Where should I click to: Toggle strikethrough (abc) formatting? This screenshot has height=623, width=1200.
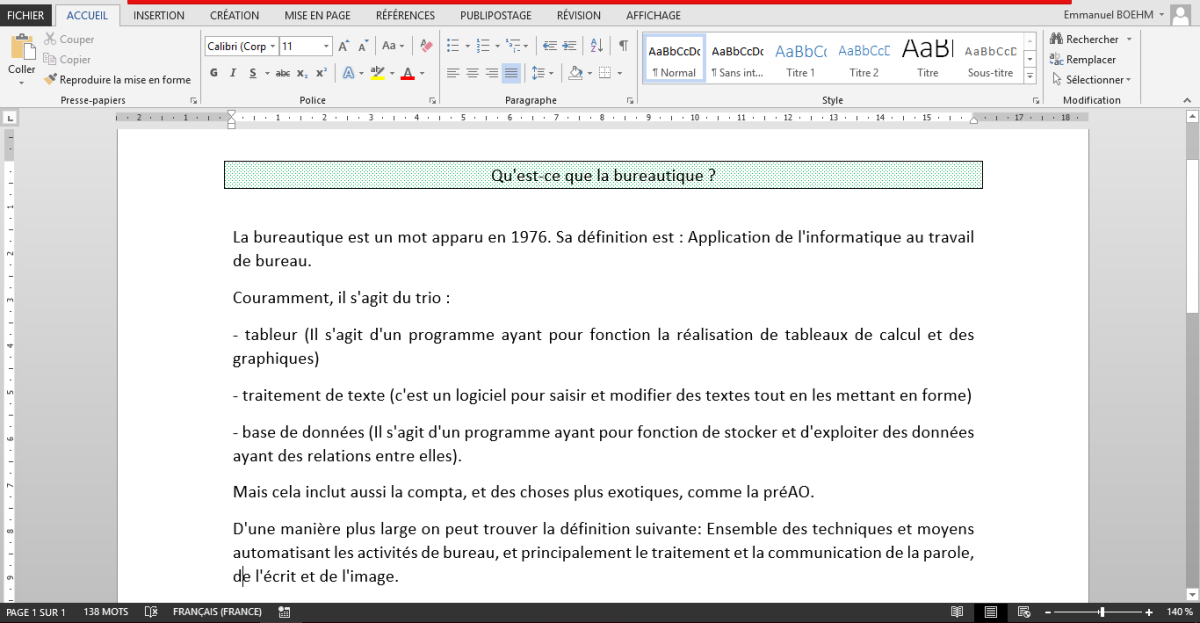pyautogui.click(x=283, y=73)
